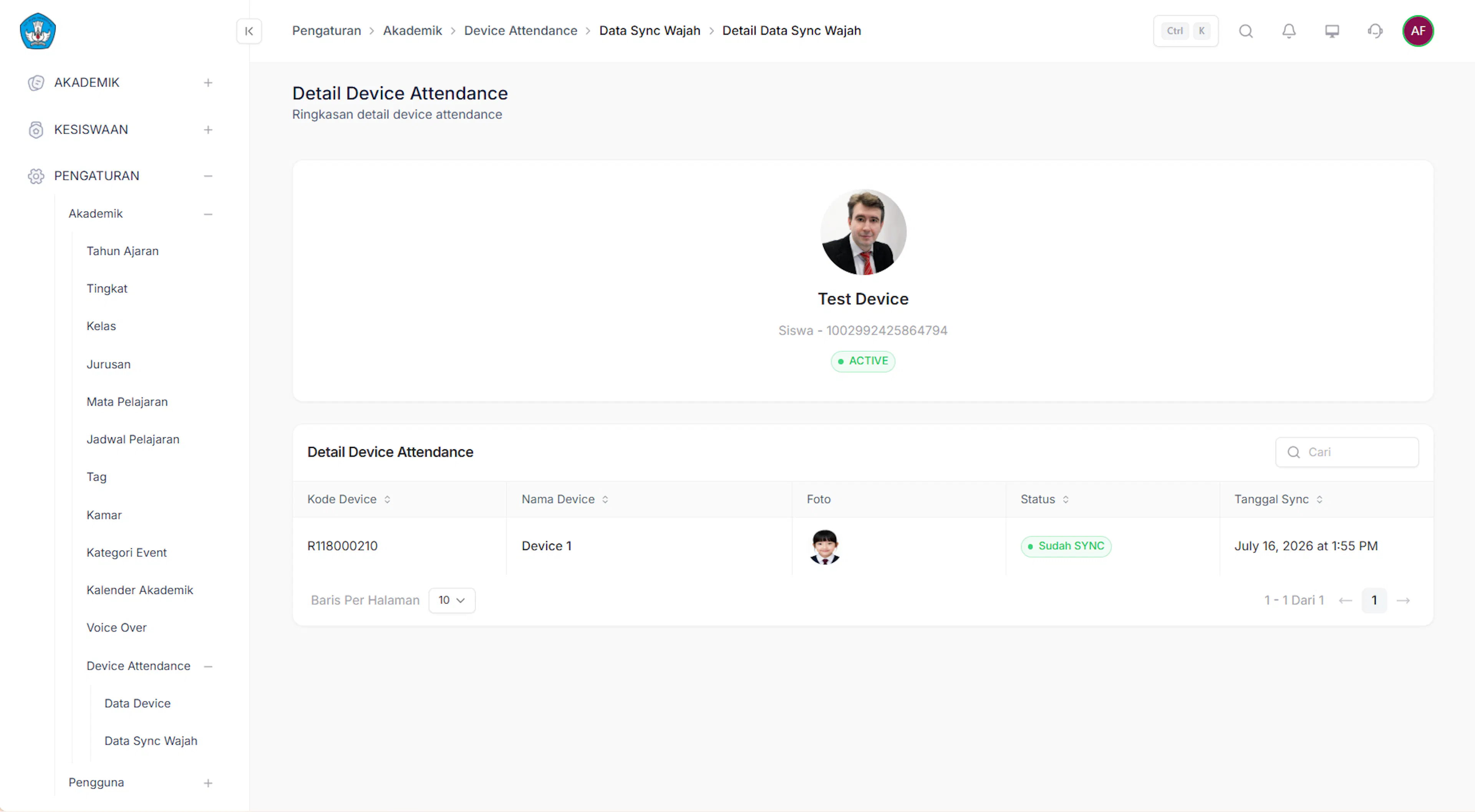Expand the AKADEMIK menu plus sign

point(208,83)
